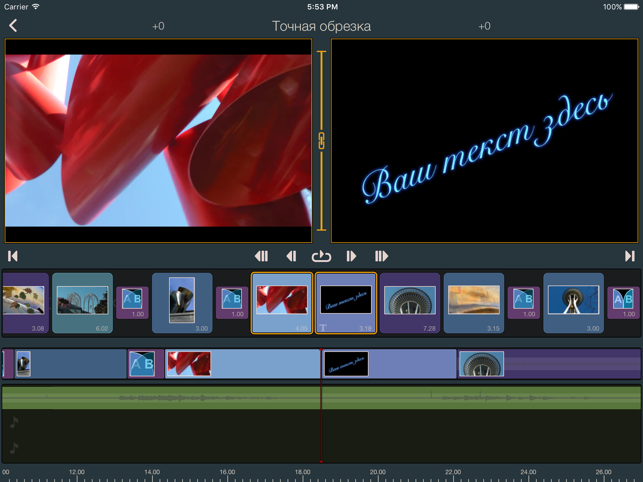
Task: Jump to start of clip
Action: pos(13,257)
